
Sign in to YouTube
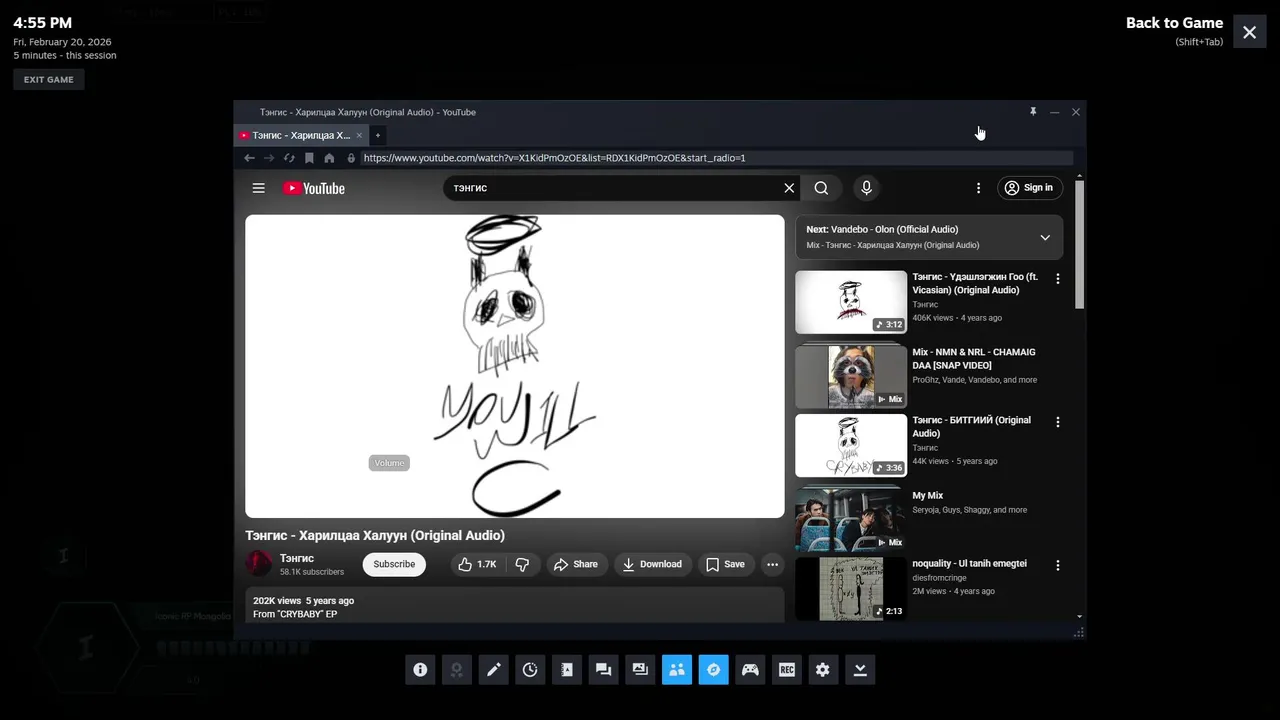point(1029,188)
